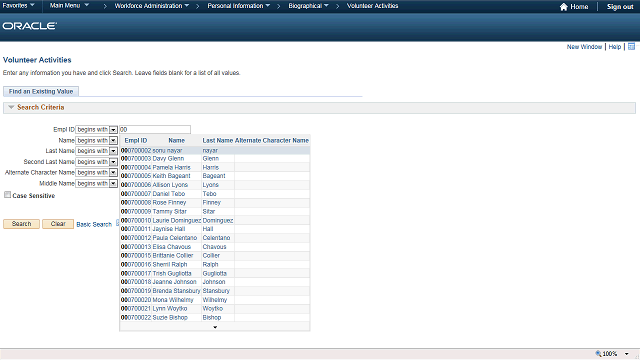Open the zoom level magnifier in status bar
This screenshot has width=640, height=360.
coord(598,353)
